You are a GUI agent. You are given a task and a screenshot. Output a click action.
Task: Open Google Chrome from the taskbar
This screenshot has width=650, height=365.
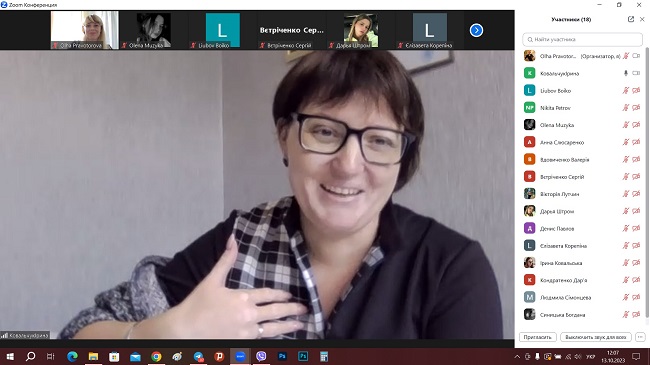(x=156, y=356)
